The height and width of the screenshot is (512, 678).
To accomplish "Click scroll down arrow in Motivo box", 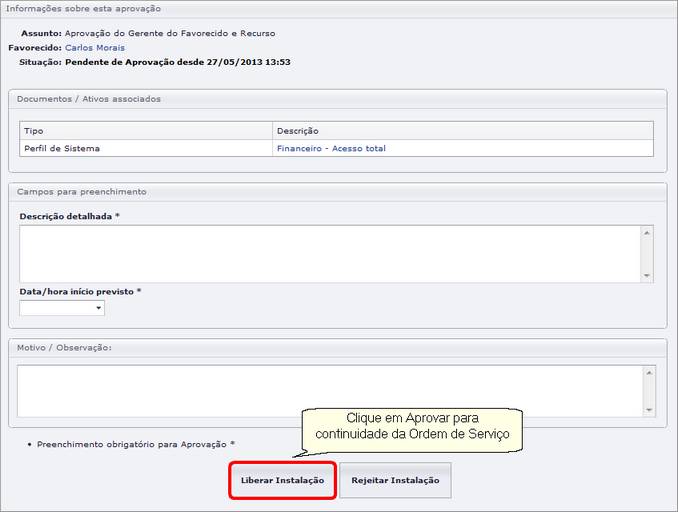I will pyautogui.click(x=649, y=410).
